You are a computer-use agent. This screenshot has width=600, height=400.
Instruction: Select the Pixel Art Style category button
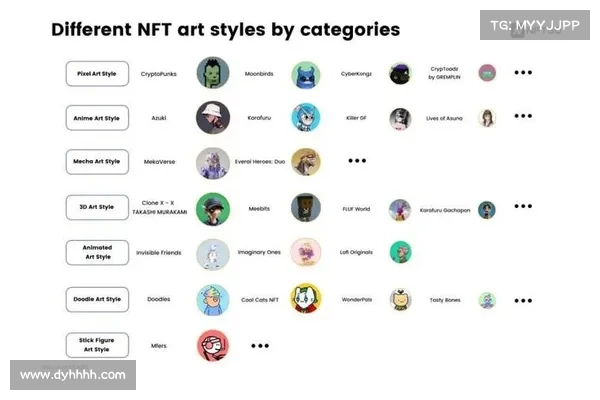point(97,73)
